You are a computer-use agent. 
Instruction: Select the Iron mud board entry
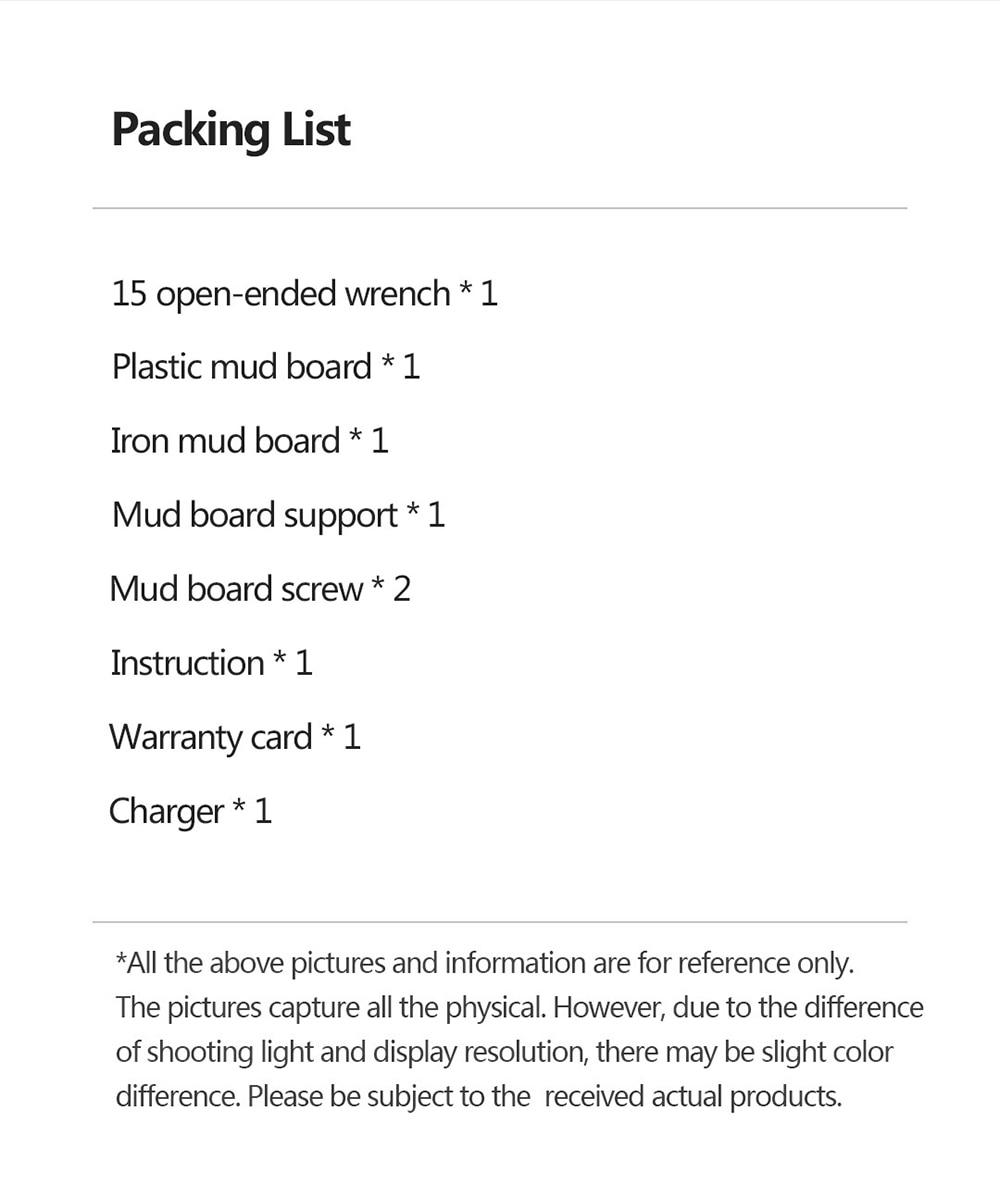tap(250, 441)
